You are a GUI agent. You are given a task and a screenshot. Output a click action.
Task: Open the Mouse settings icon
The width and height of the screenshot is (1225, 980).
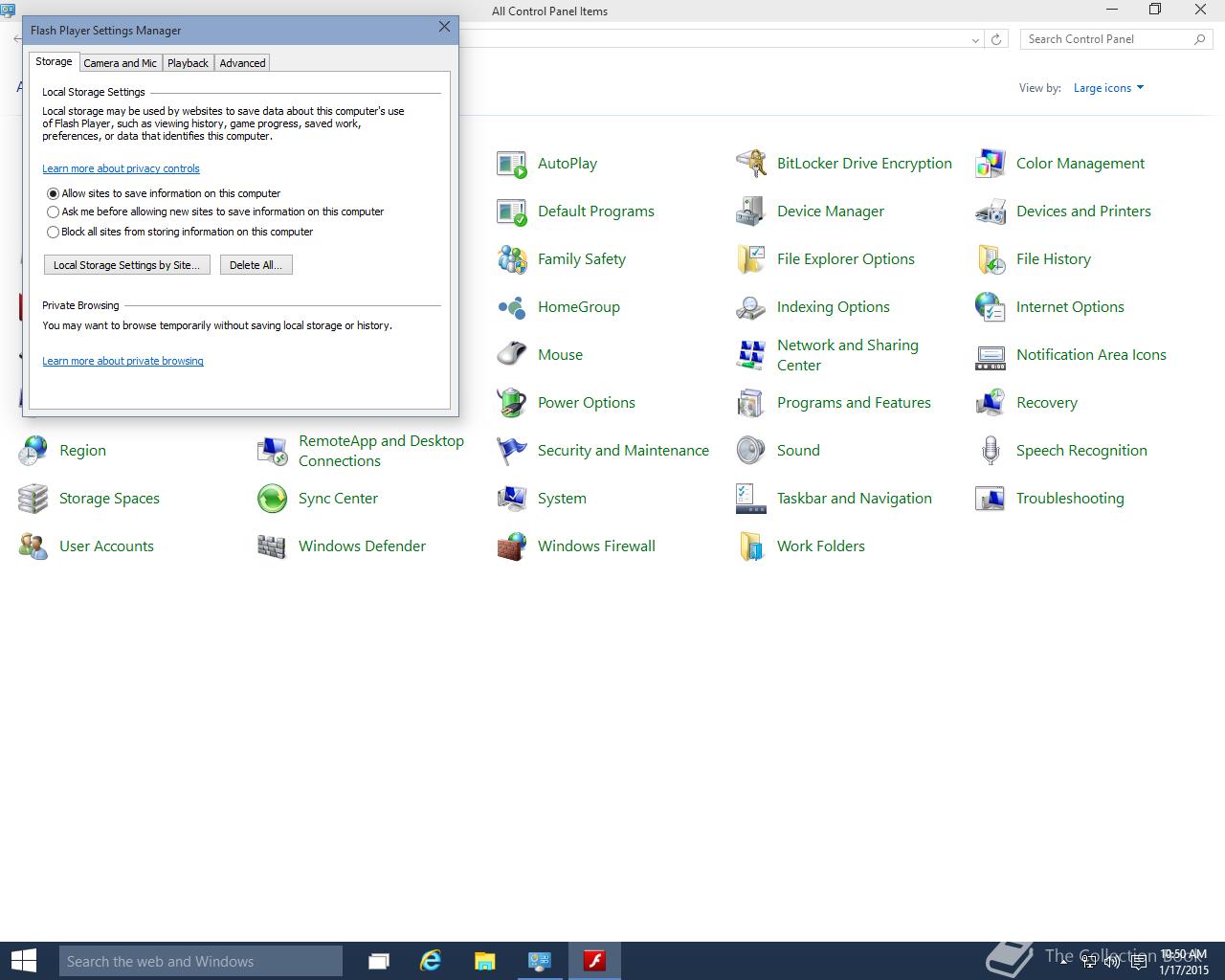(512, 355)
